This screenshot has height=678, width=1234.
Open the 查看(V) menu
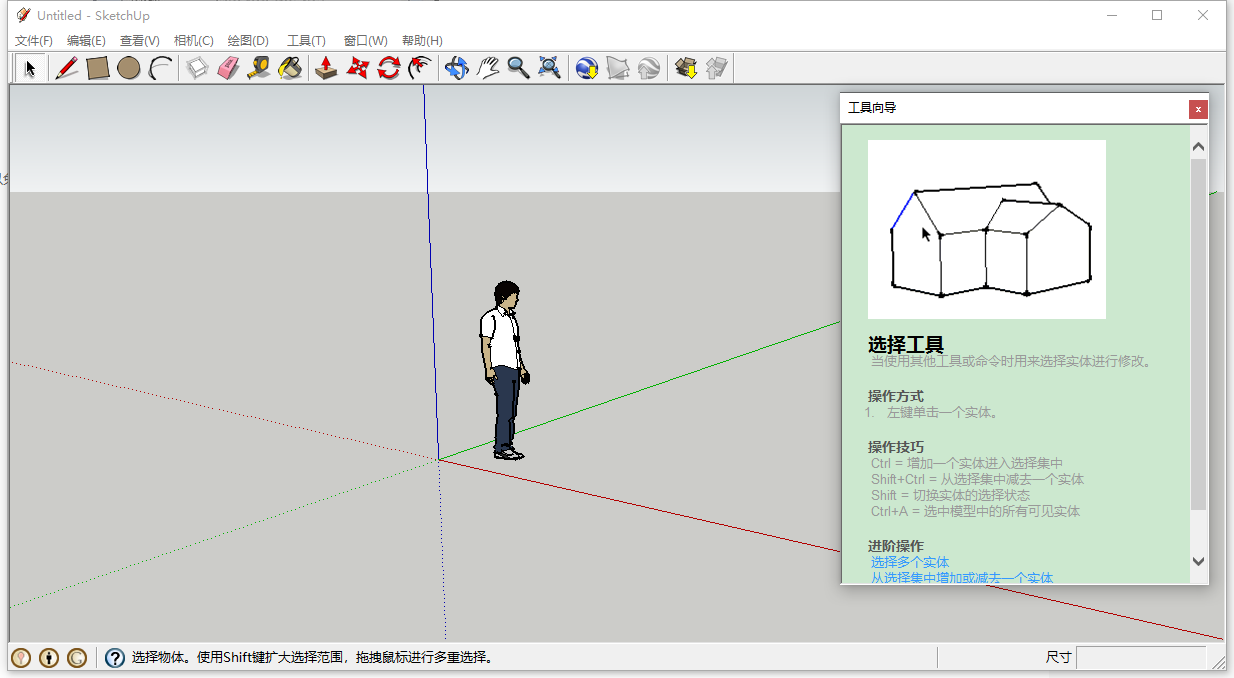140,41
